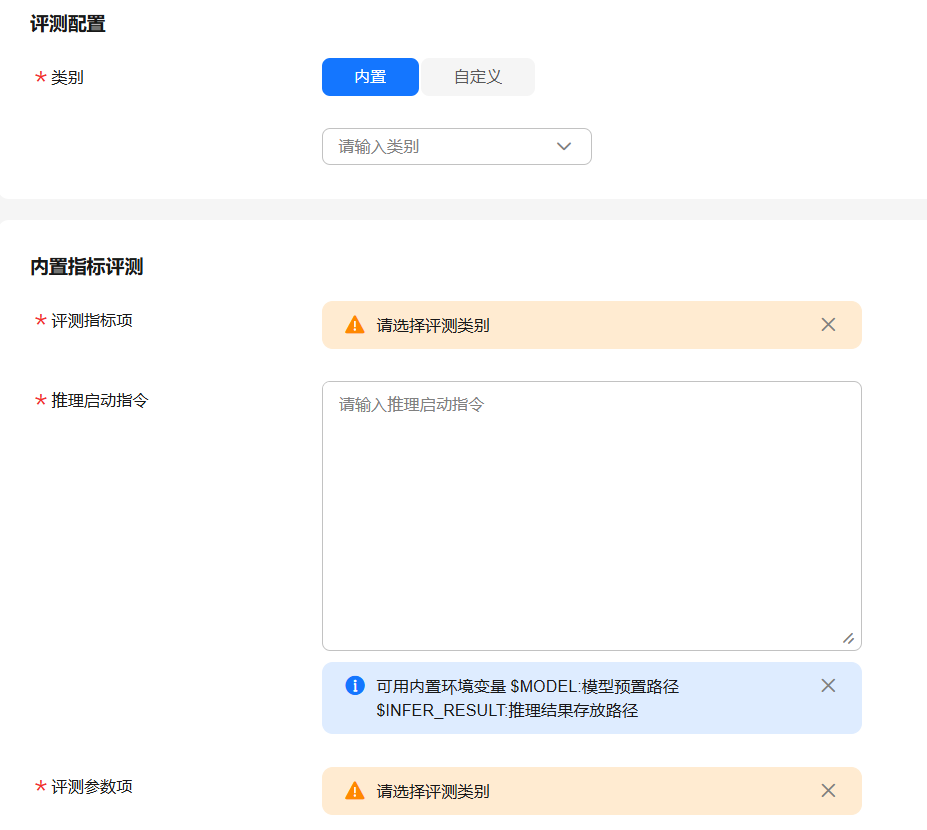Select the 内置 category option
This screenshot has height=830, width=927.
(370, 77)
